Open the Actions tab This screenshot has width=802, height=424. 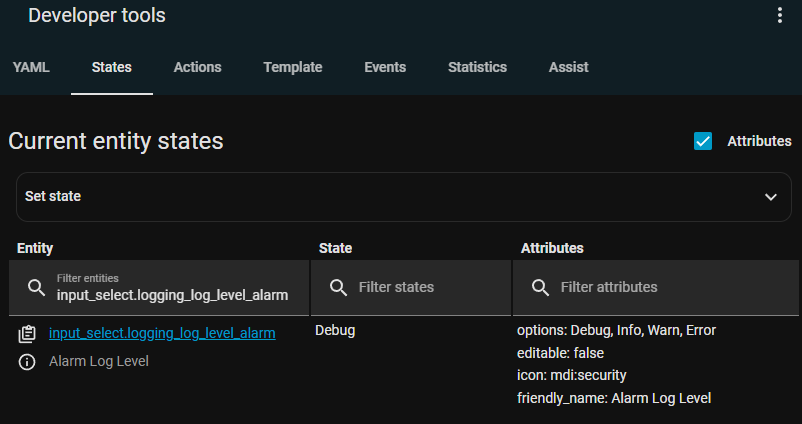pyautogui.click(x=197, y=67)
